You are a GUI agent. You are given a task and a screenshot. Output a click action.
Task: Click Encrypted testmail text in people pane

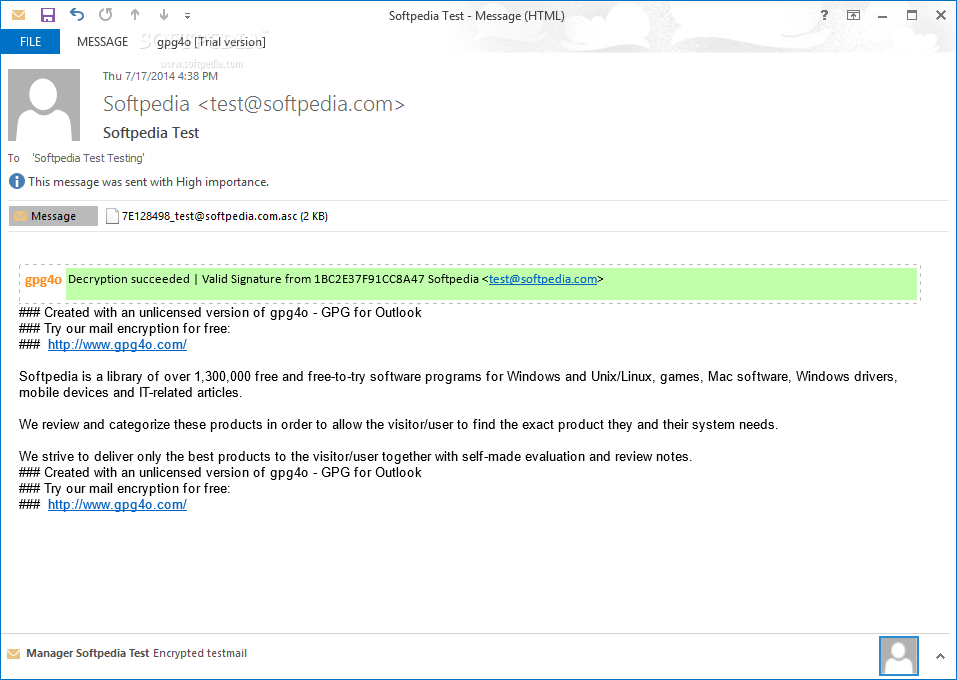[x=200, y=653]
